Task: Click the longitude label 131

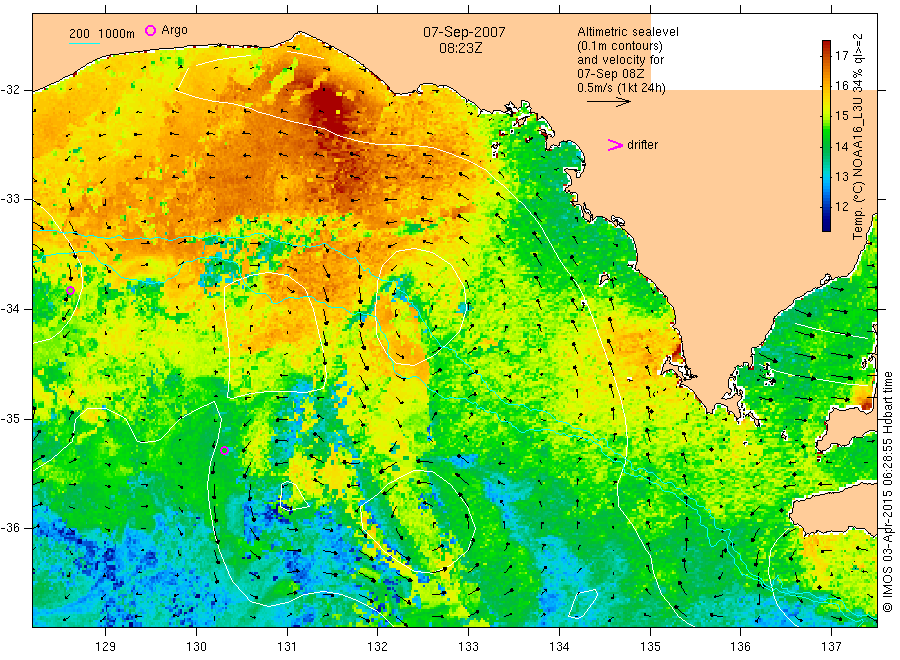Action: (287, 646)
